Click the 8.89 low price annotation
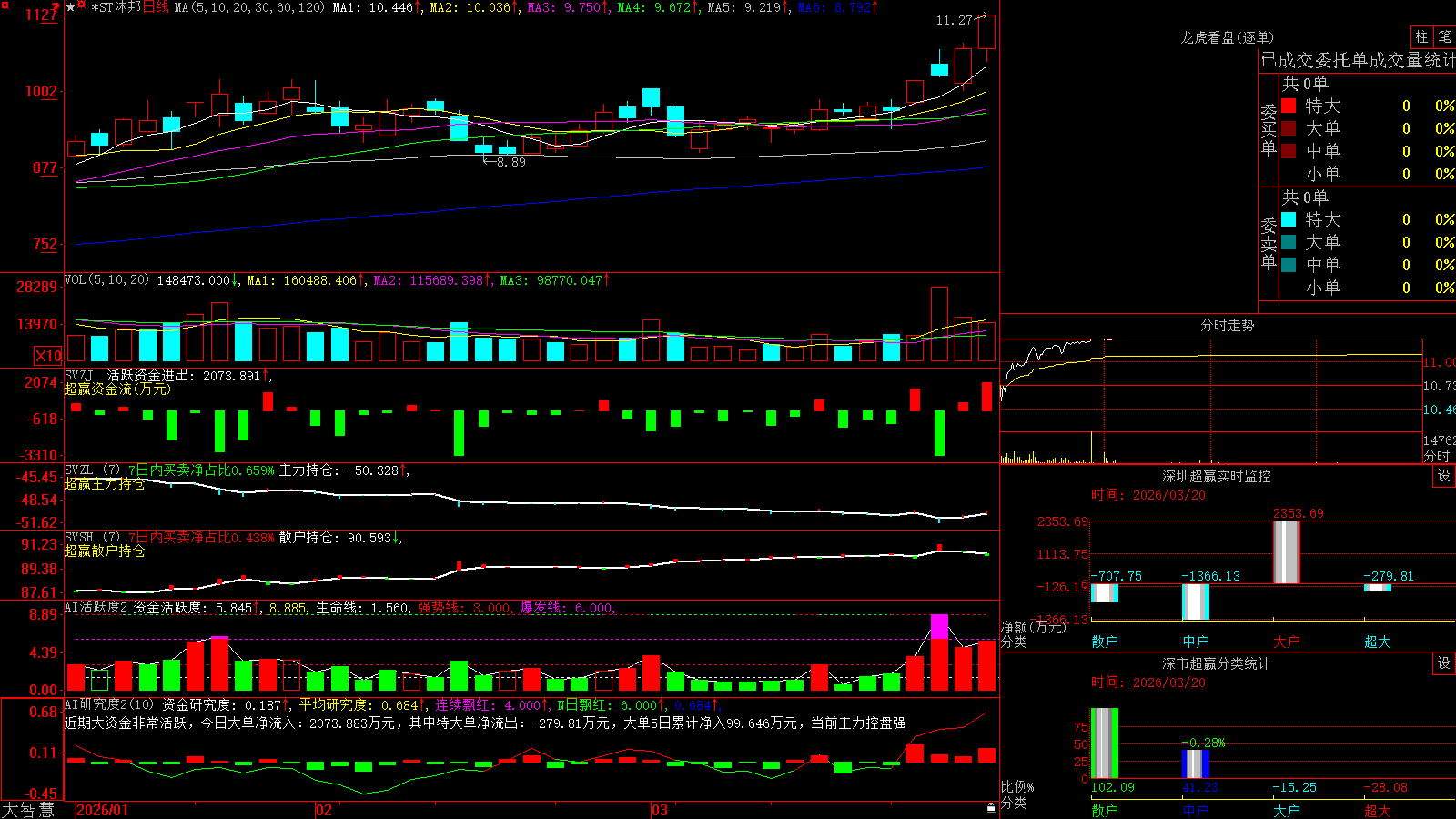The height and width of the screenshot is (819, 1456). point(511,162)
